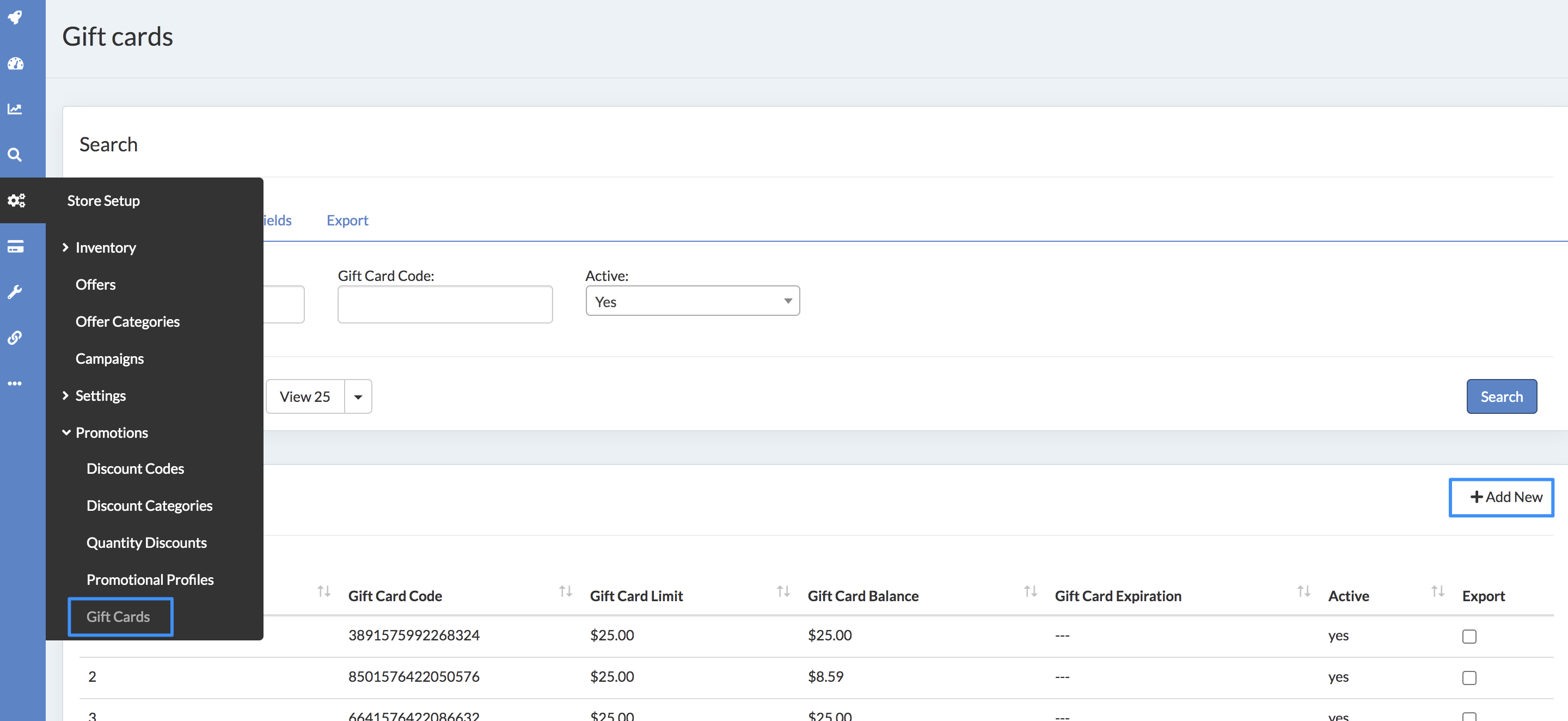1568x721 pixels.
Task: Click the Store Setup gears icon
Action: pos(16,200)
